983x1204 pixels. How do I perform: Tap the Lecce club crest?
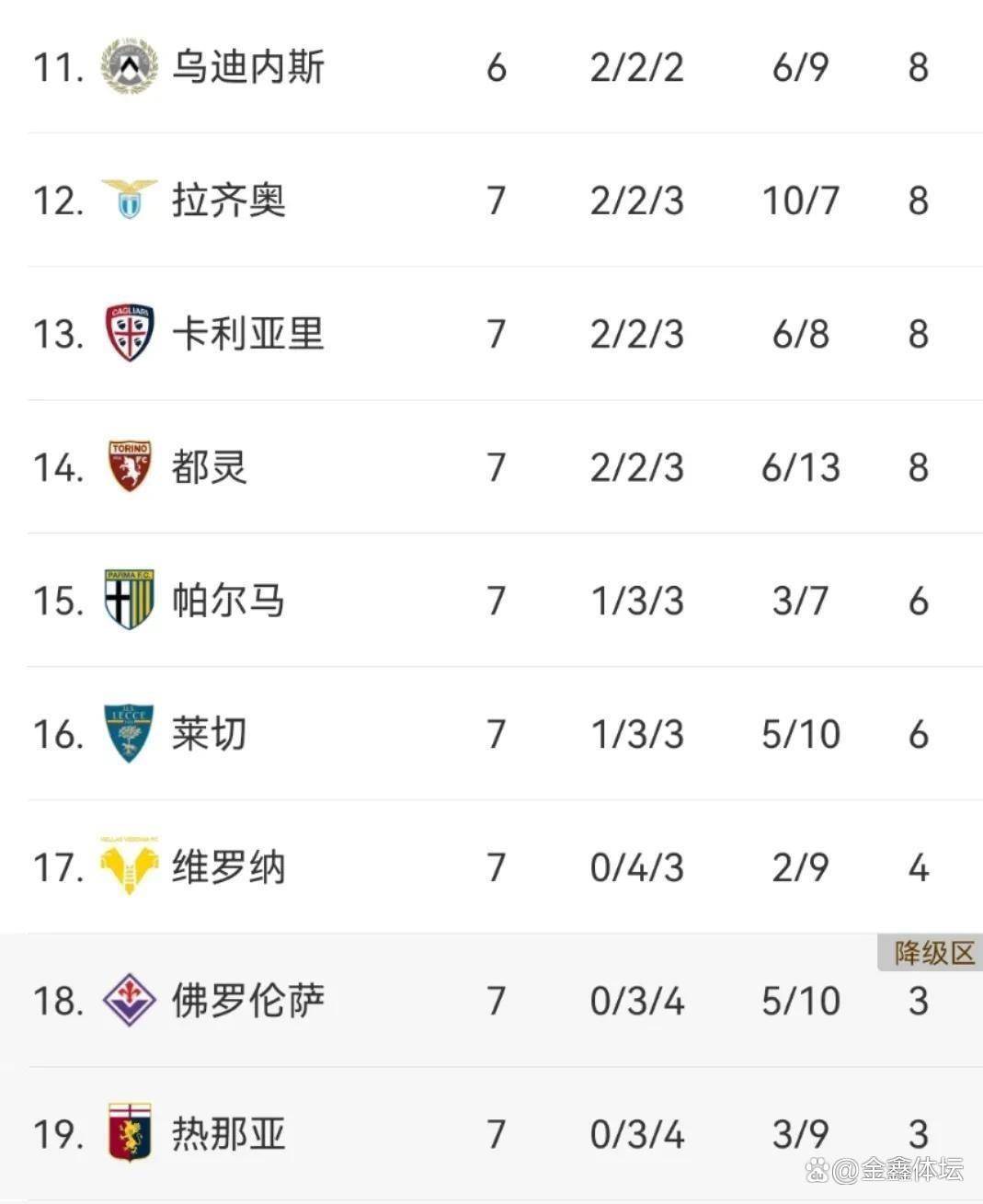click(129, 733)
